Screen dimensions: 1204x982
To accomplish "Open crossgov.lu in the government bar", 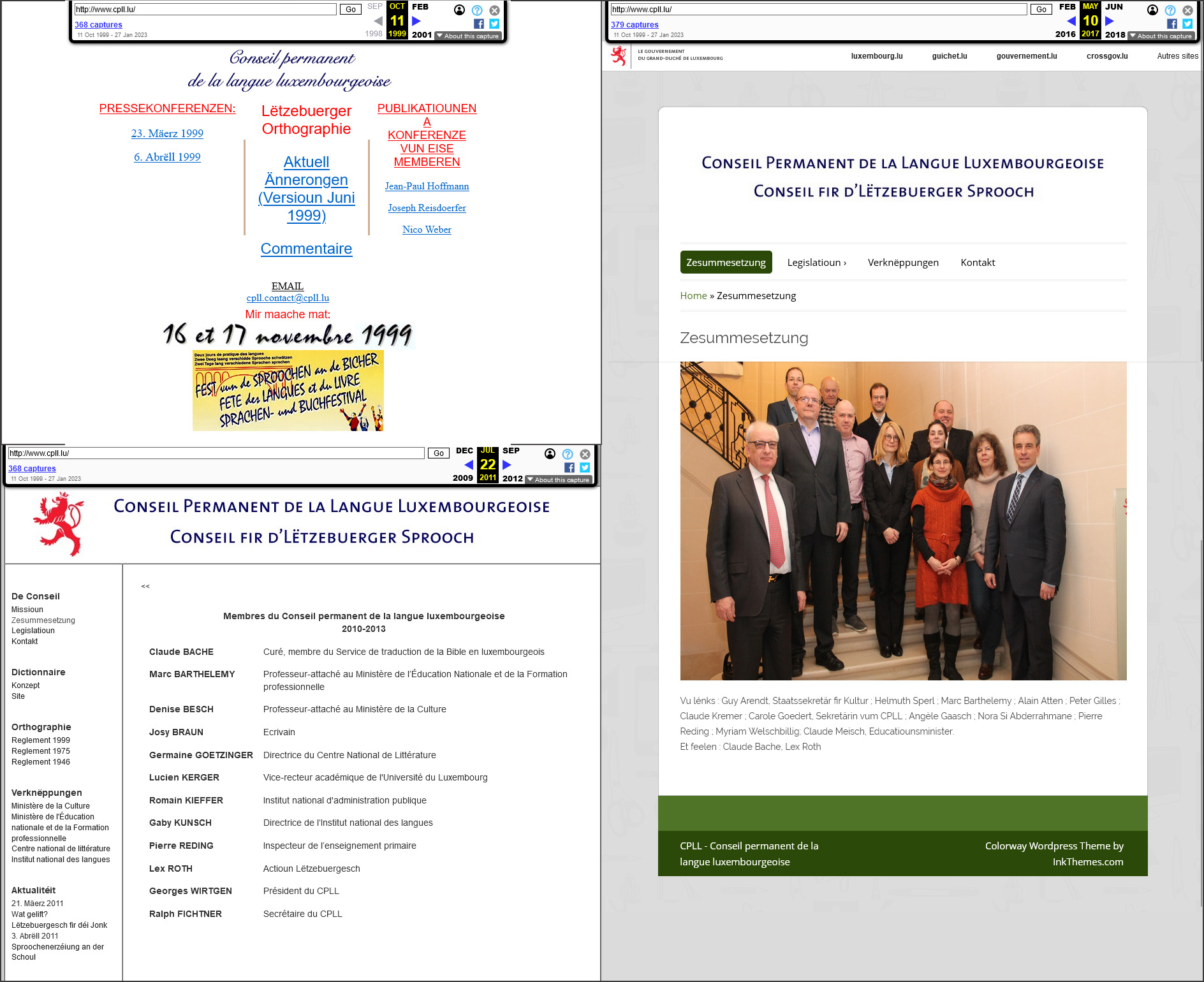I will point(1107,56).
